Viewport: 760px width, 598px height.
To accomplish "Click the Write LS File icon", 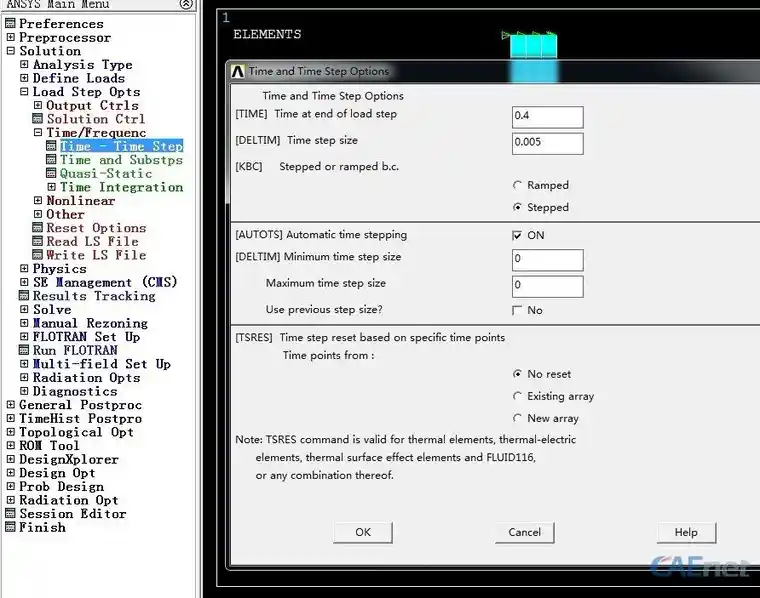I will [x=37, y=254].
